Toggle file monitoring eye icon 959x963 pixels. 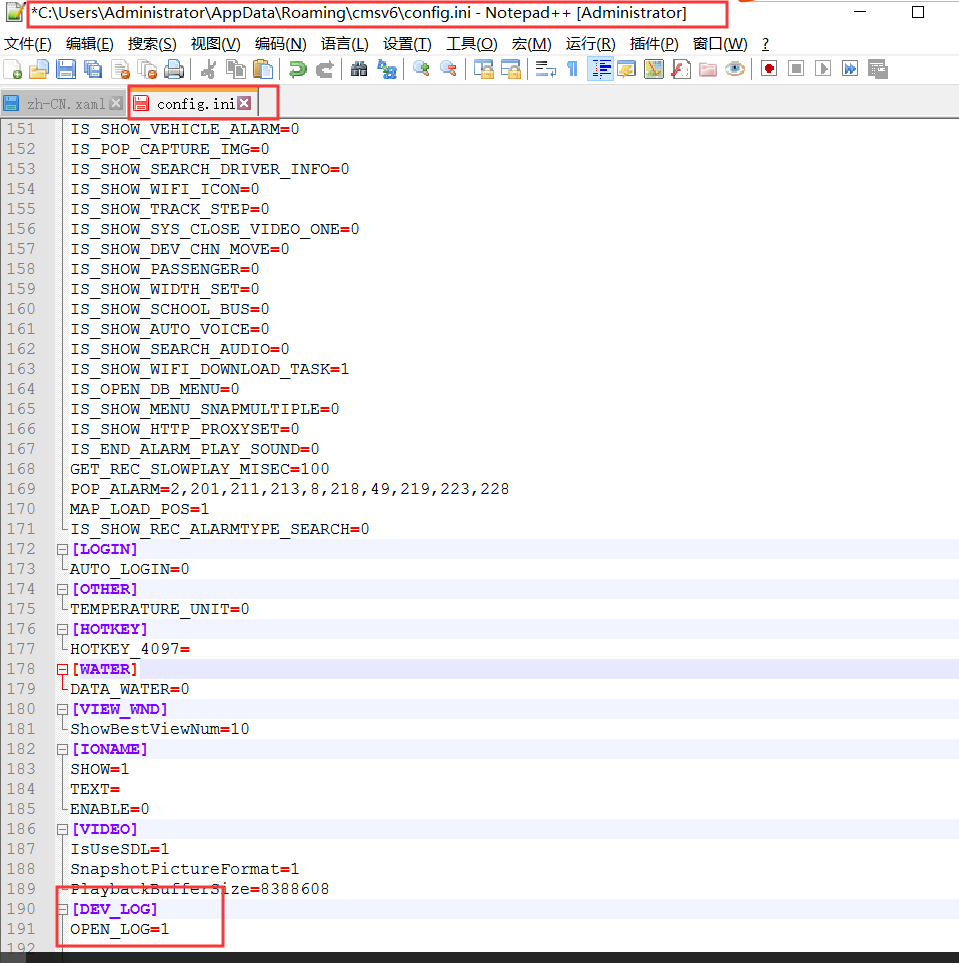735,69
